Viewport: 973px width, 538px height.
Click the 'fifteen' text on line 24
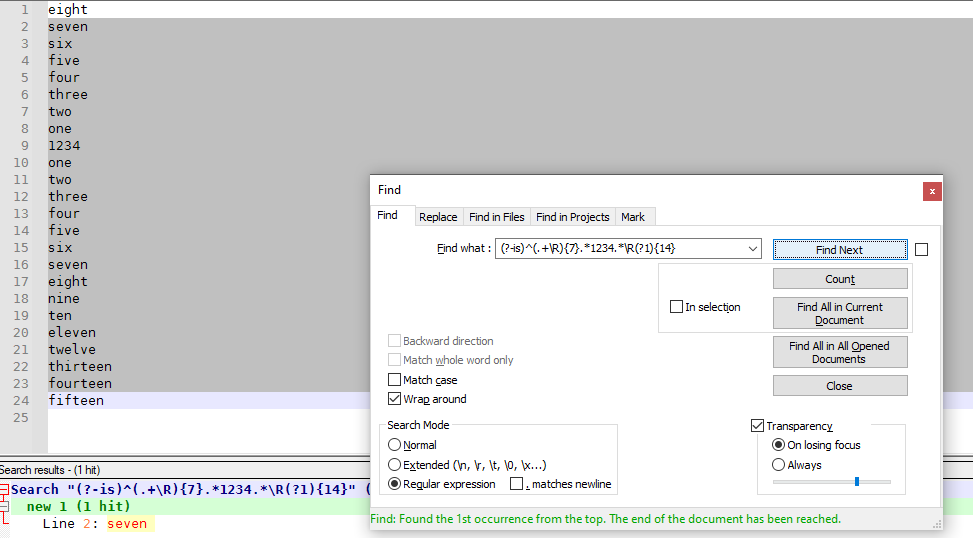76,400
